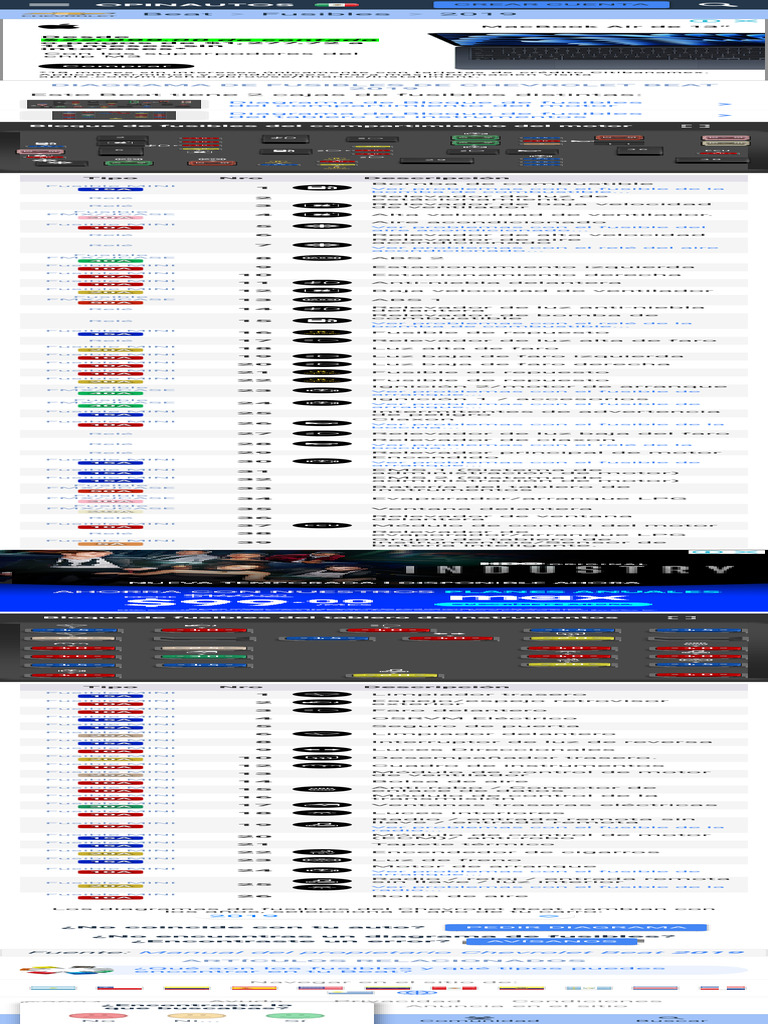The width and height of the screenshot is (768, 1024).
Task: Expand the instrument panel fuse block diagram to fullscreen
Action: [682, 617]
